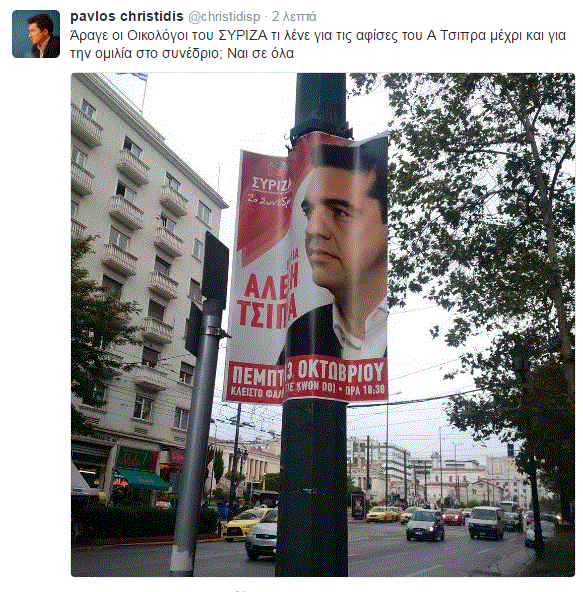
Task: Click the ΣΥΡΙΖΑ logo on the red poster
Action: click(x=271, y=183)
